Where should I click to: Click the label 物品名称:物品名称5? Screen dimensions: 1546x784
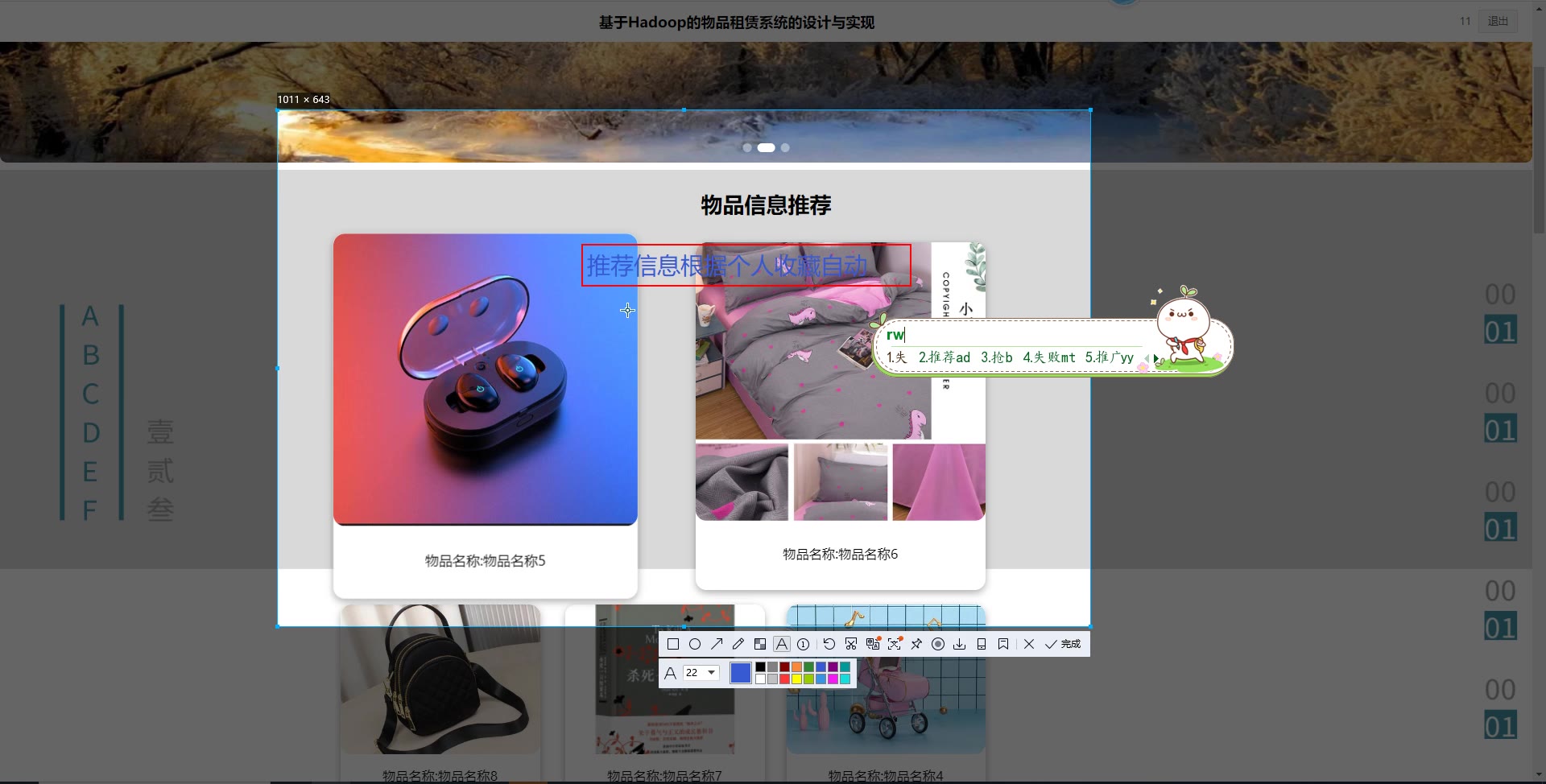[x=486, y=561]
